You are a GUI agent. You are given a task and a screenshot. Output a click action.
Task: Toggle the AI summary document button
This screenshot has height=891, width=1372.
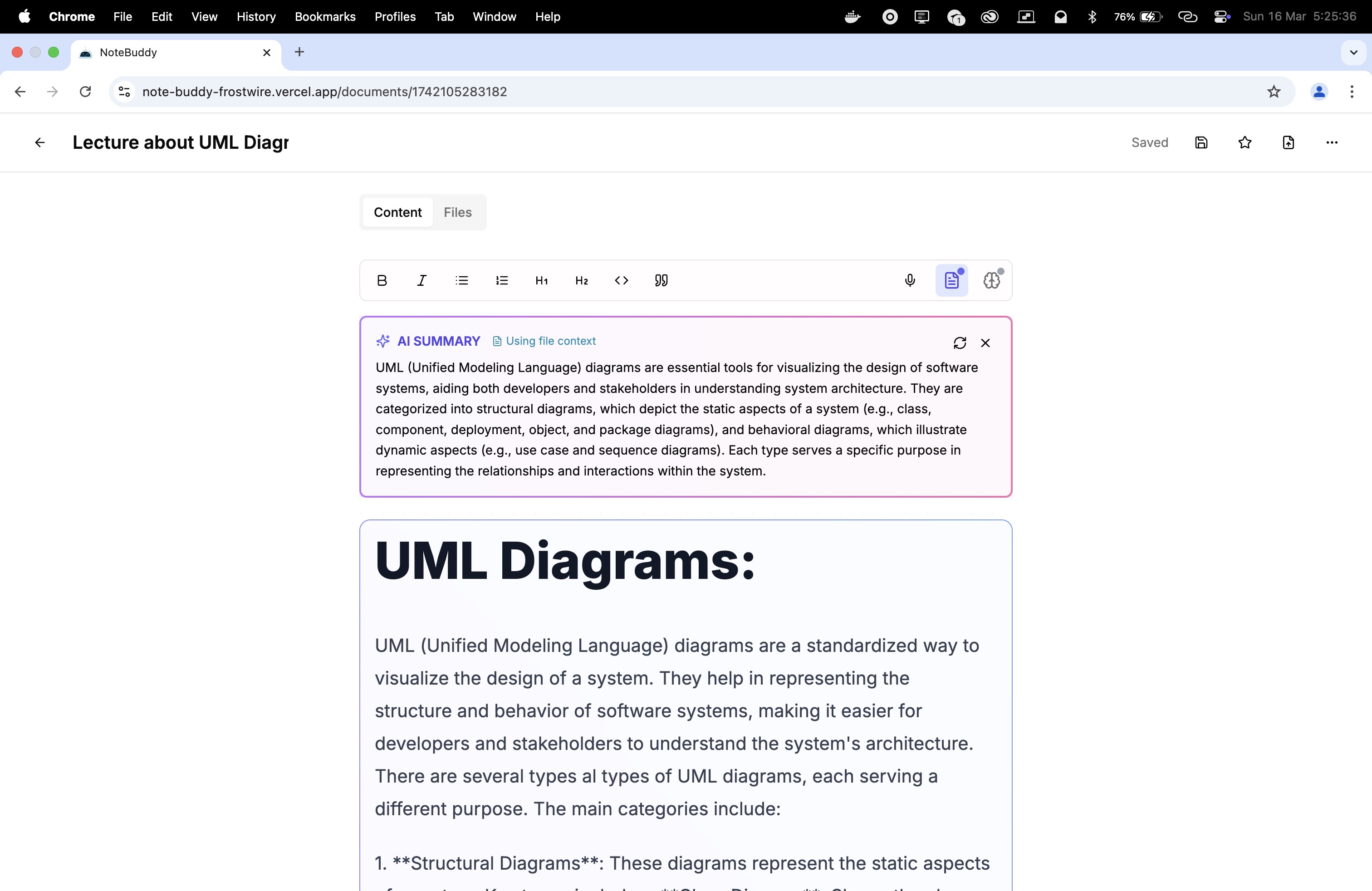pyautogui.click(x=951, y=281)
